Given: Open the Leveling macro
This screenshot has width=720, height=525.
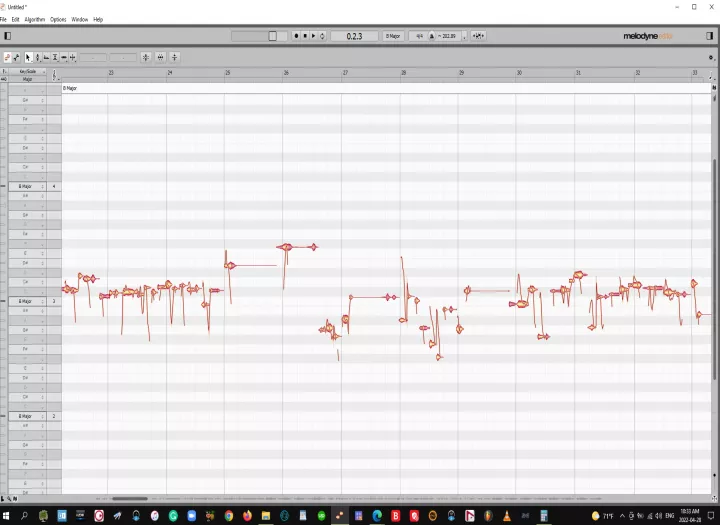Looking at the screenshot, I should tap(174, 57).
